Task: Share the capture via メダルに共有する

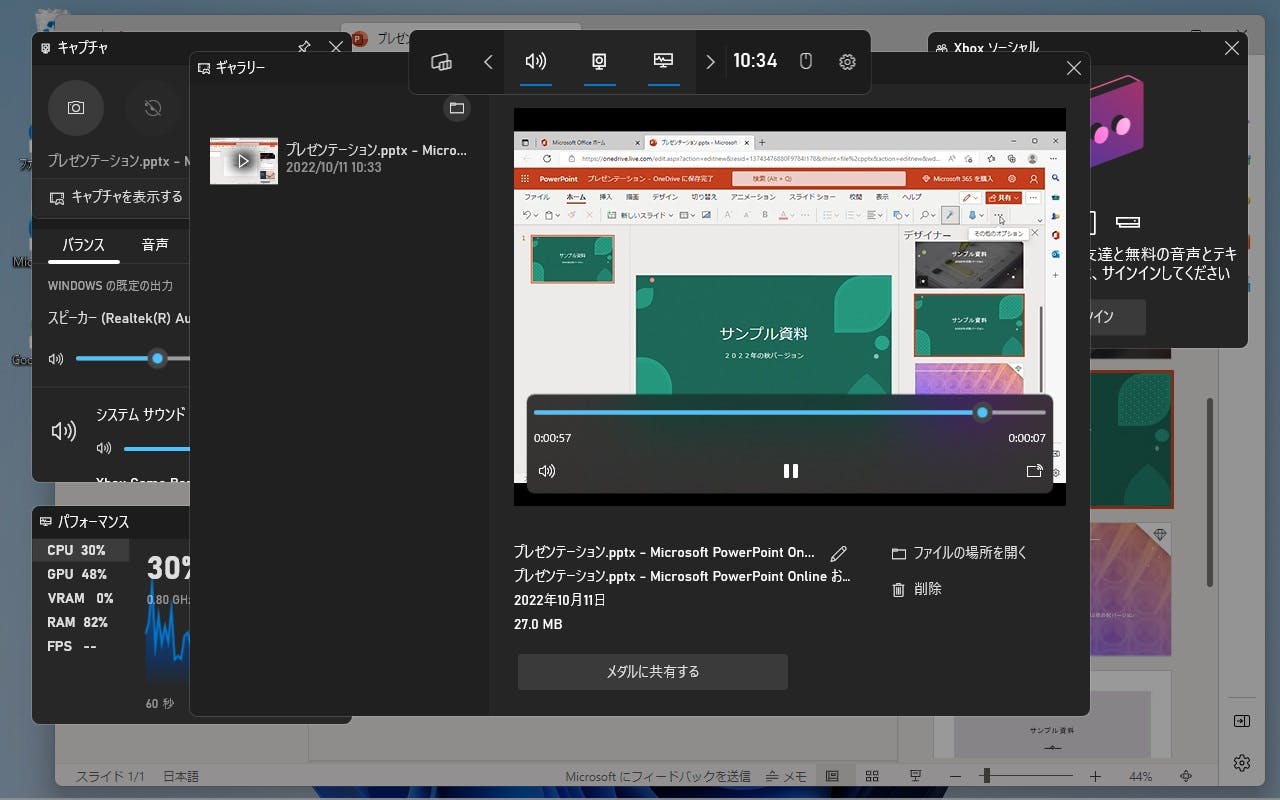Action: pos(652,672)
